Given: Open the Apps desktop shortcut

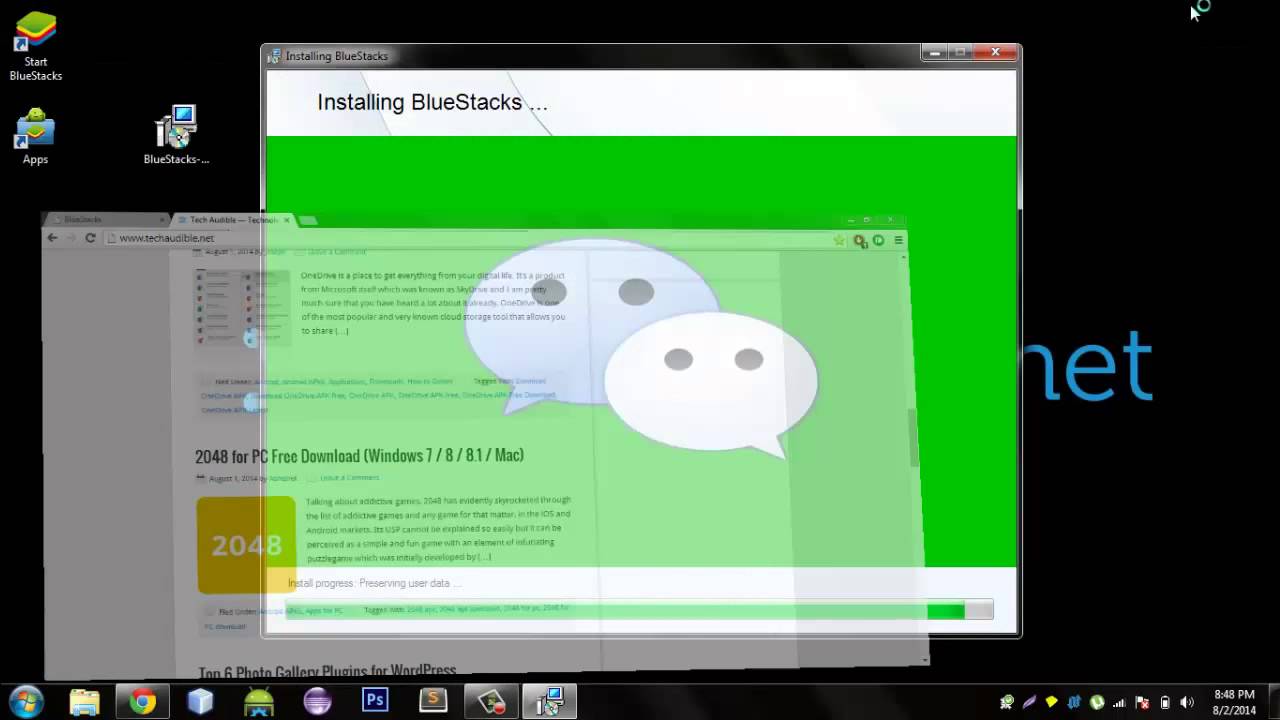Looking at the screenshot, I should (35, 137).
